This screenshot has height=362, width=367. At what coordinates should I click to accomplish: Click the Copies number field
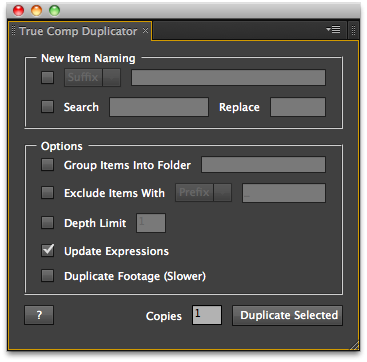tap(207, 315)
